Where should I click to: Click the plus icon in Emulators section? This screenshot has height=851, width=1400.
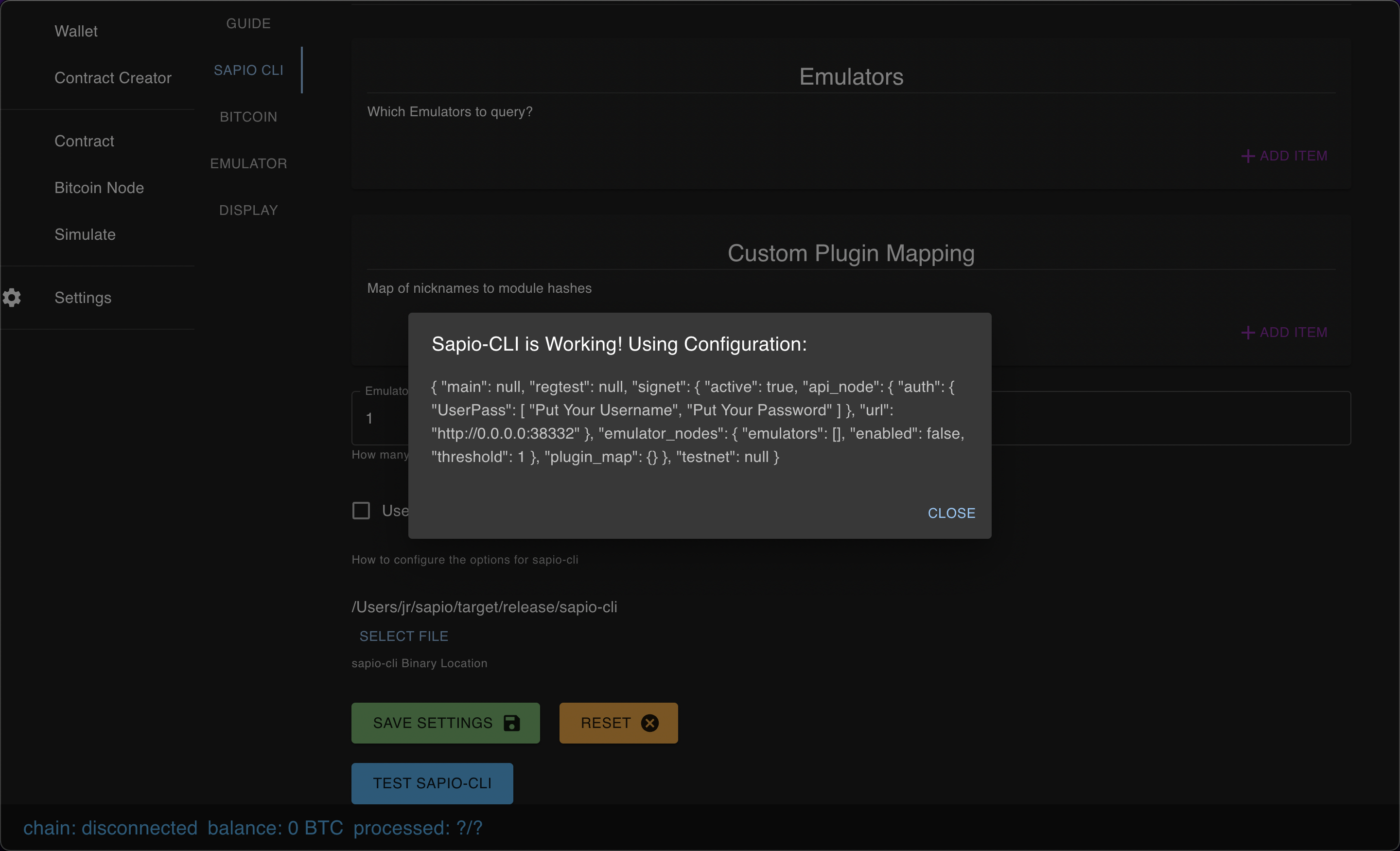1248,156
